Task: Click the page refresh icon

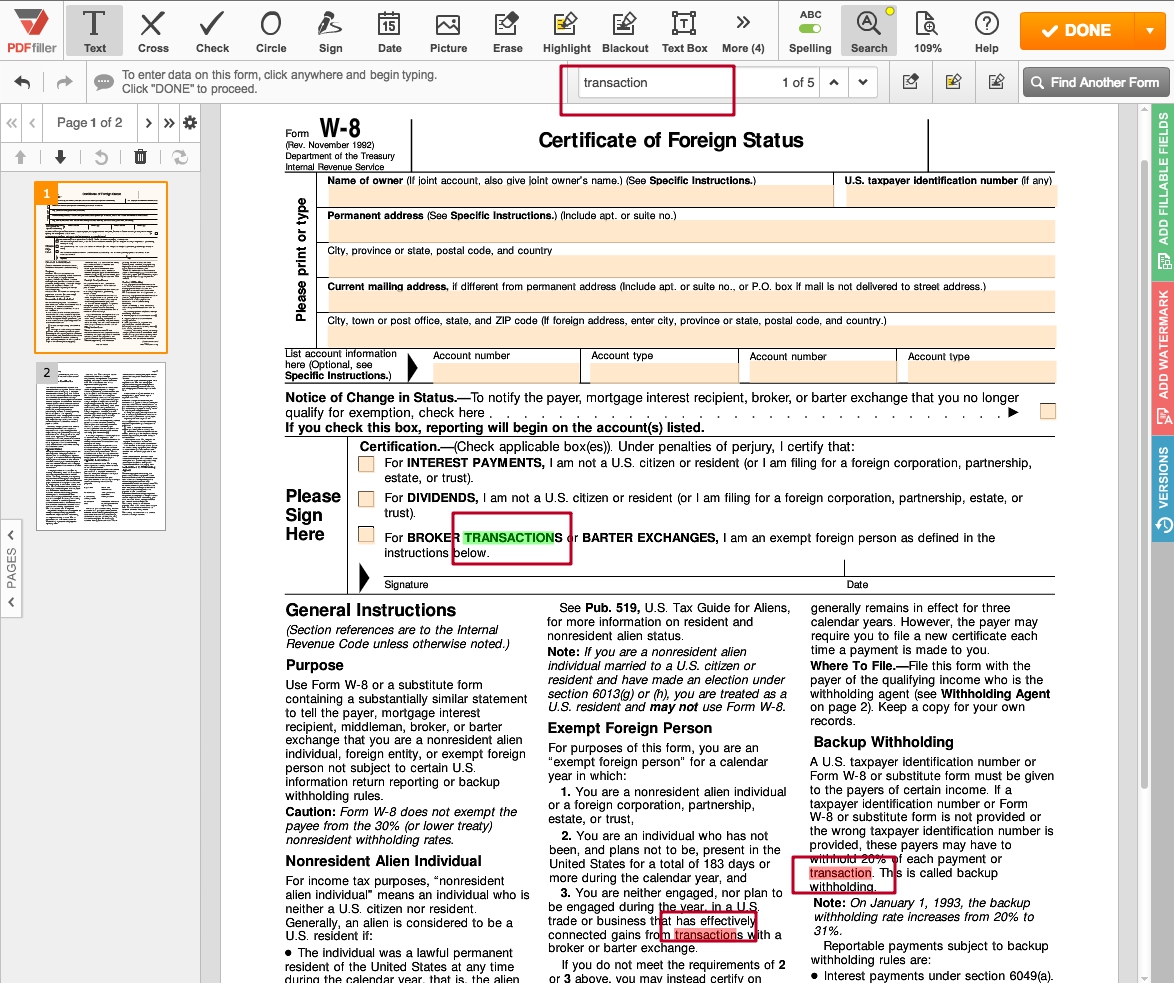Action: click(180, 157)
